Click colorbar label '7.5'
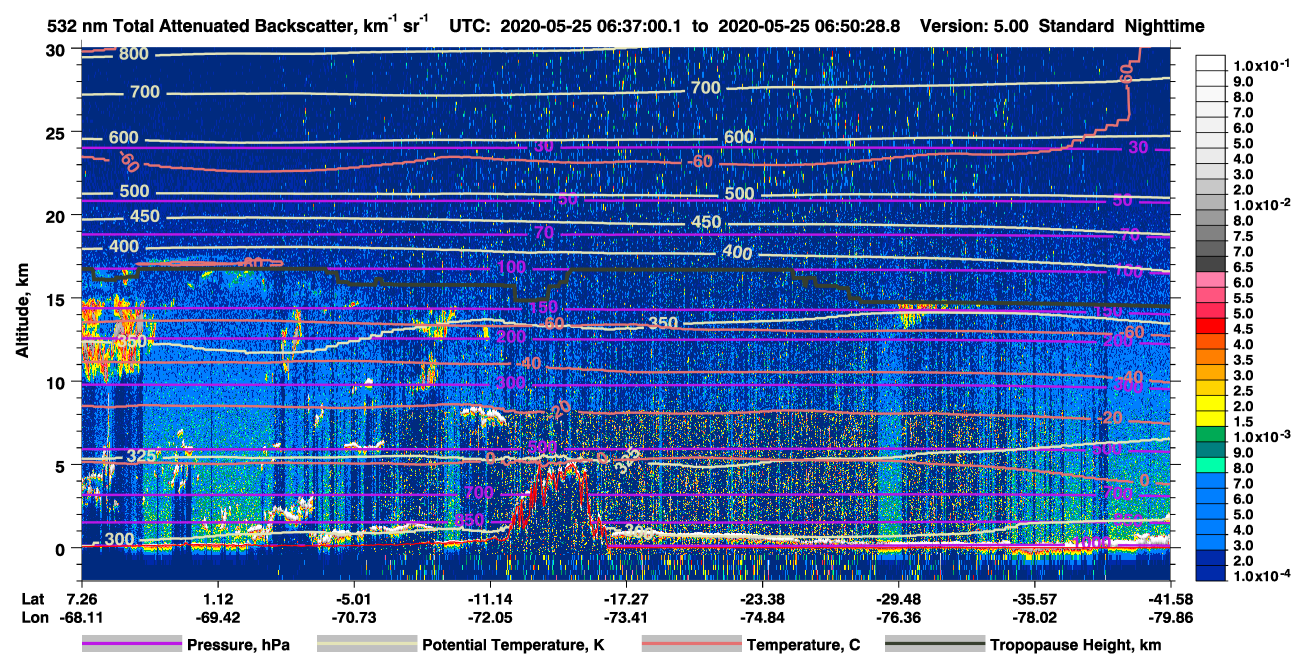The height and width of the screenshot is (667, 1300). click(1244, 235)
